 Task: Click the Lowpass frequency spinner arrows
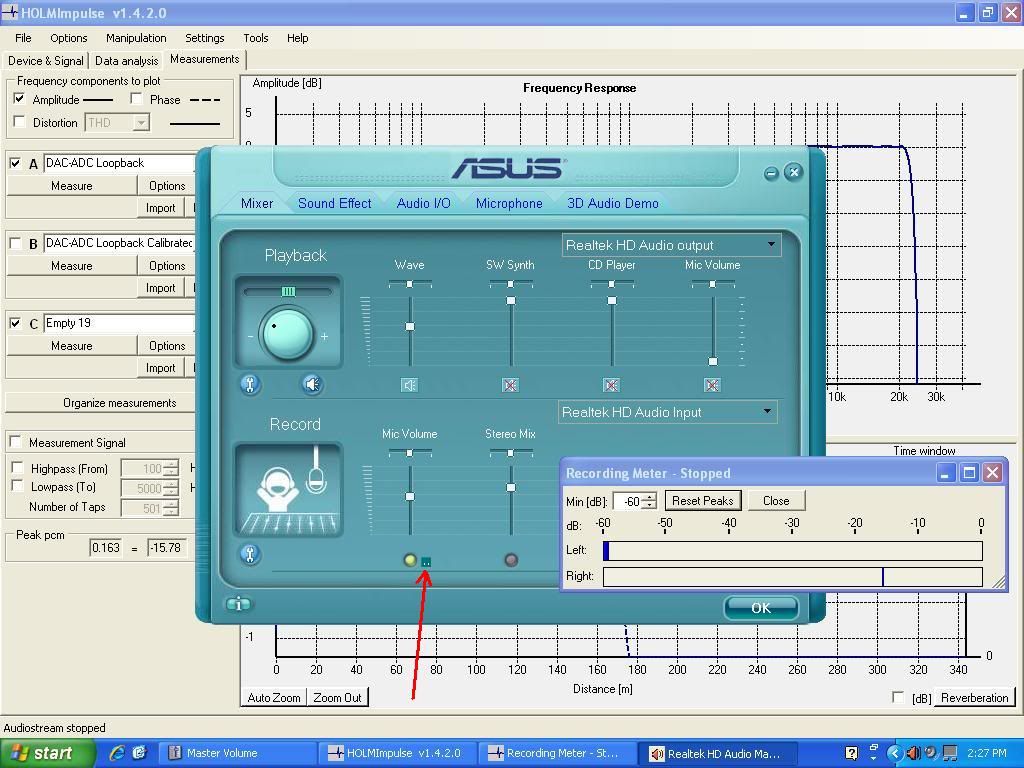point(170,488)
